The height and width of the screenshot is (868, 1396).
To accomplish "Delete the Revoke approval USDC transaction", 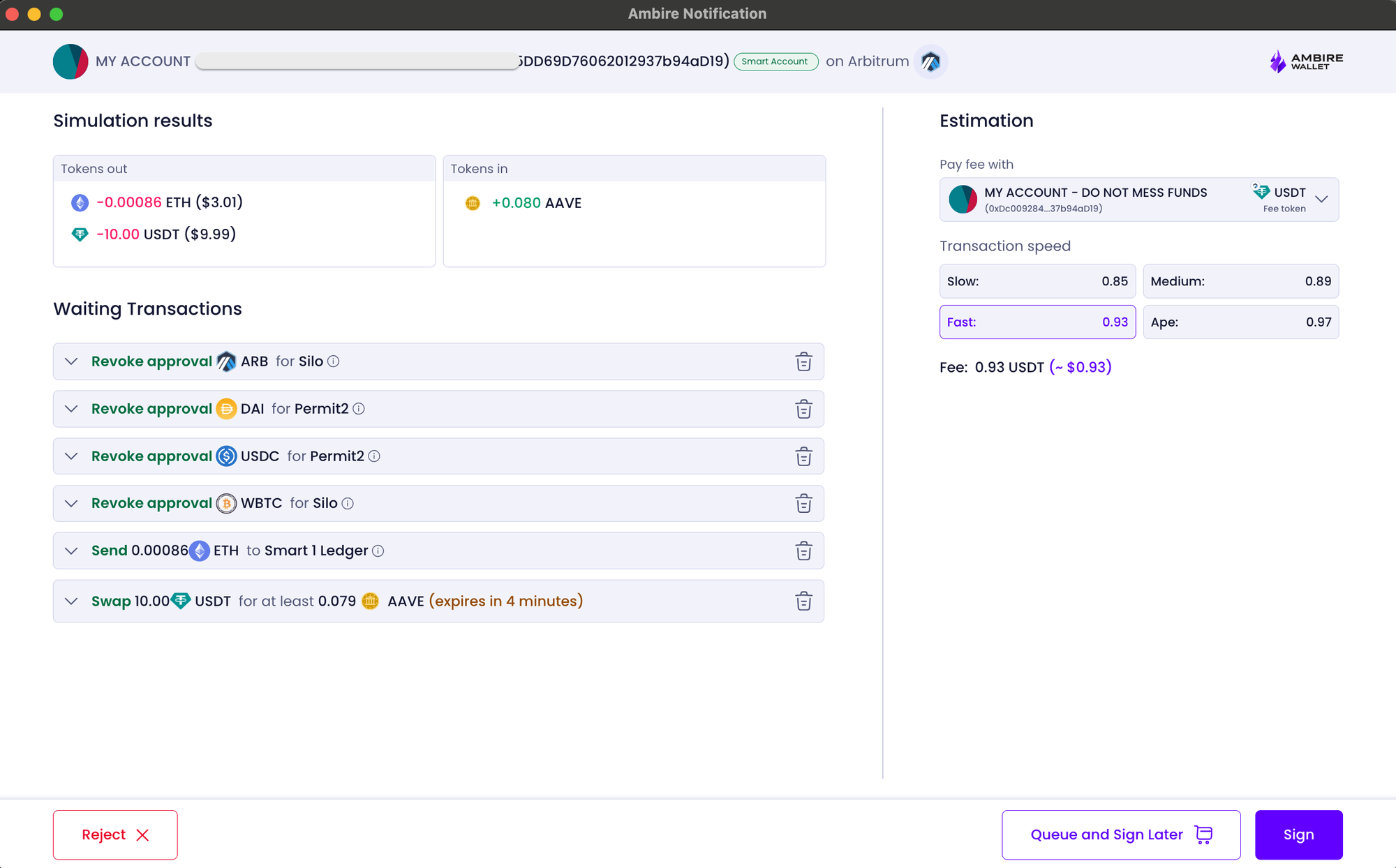I will tap(803, 456).
